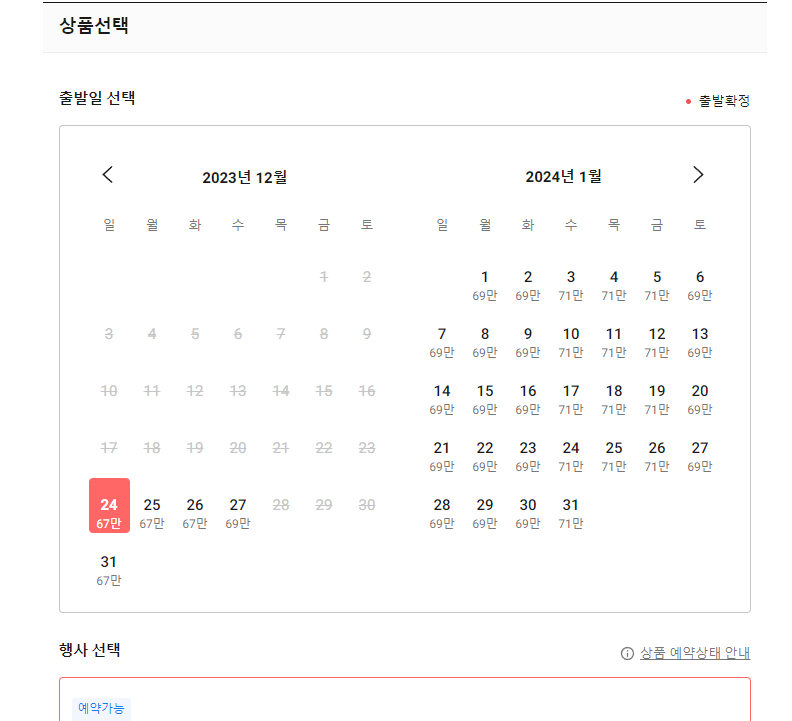Select January 29 departure date
792x721 pixels.
485,512
